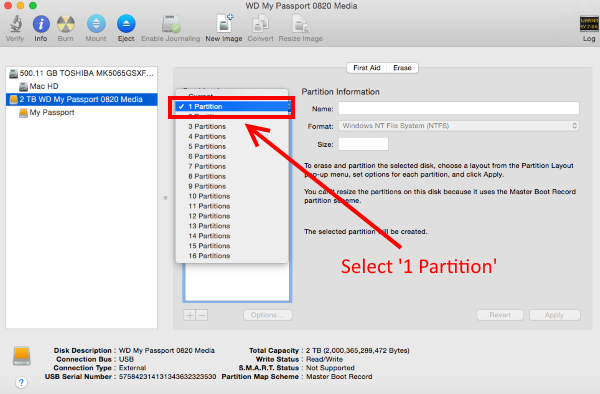Image resolution: width=600 pixels, height=394 pixels.
Task: Open the help question mark button
Action: 21,382
